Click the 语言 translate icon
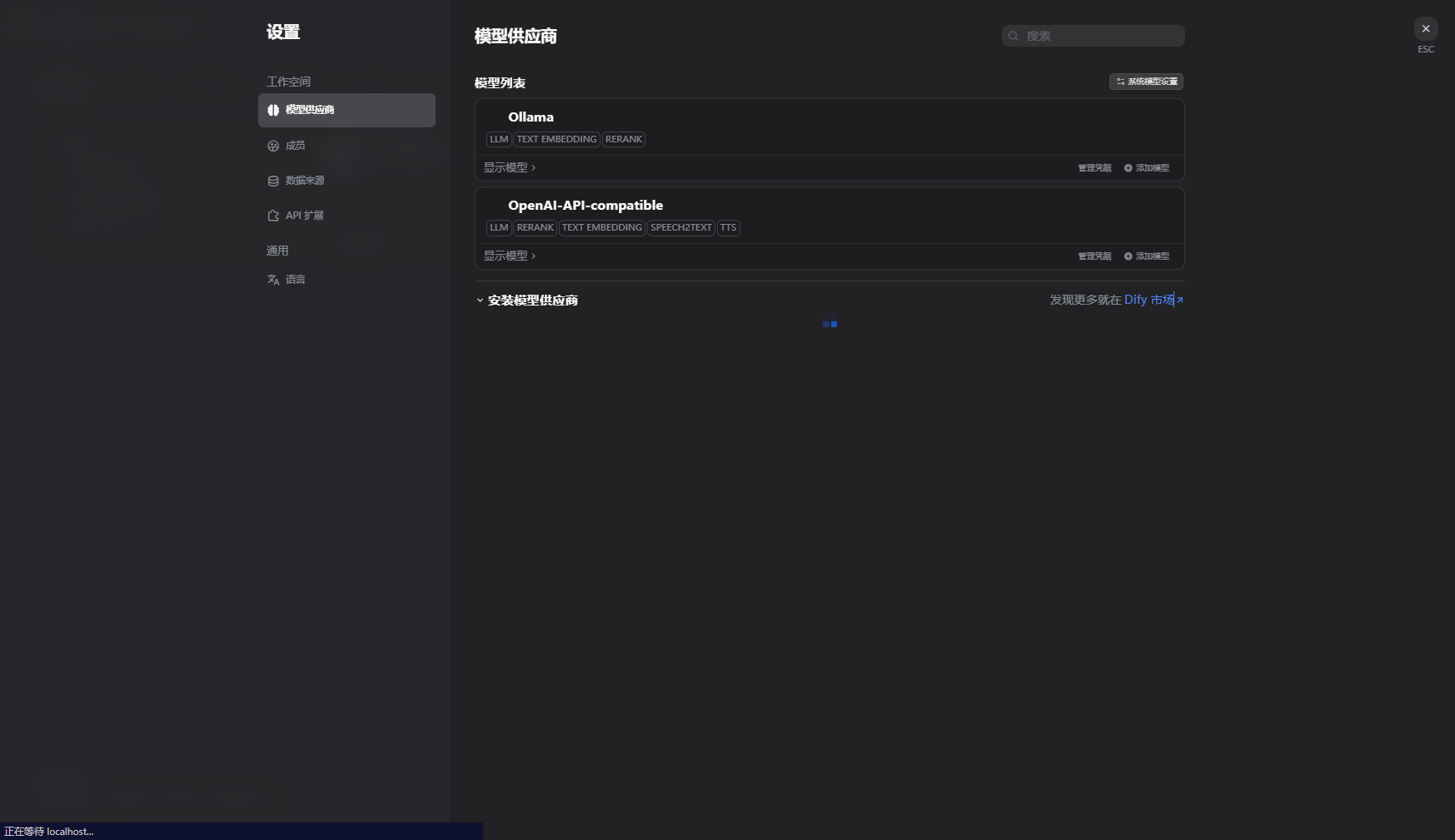 click(274, 279)
